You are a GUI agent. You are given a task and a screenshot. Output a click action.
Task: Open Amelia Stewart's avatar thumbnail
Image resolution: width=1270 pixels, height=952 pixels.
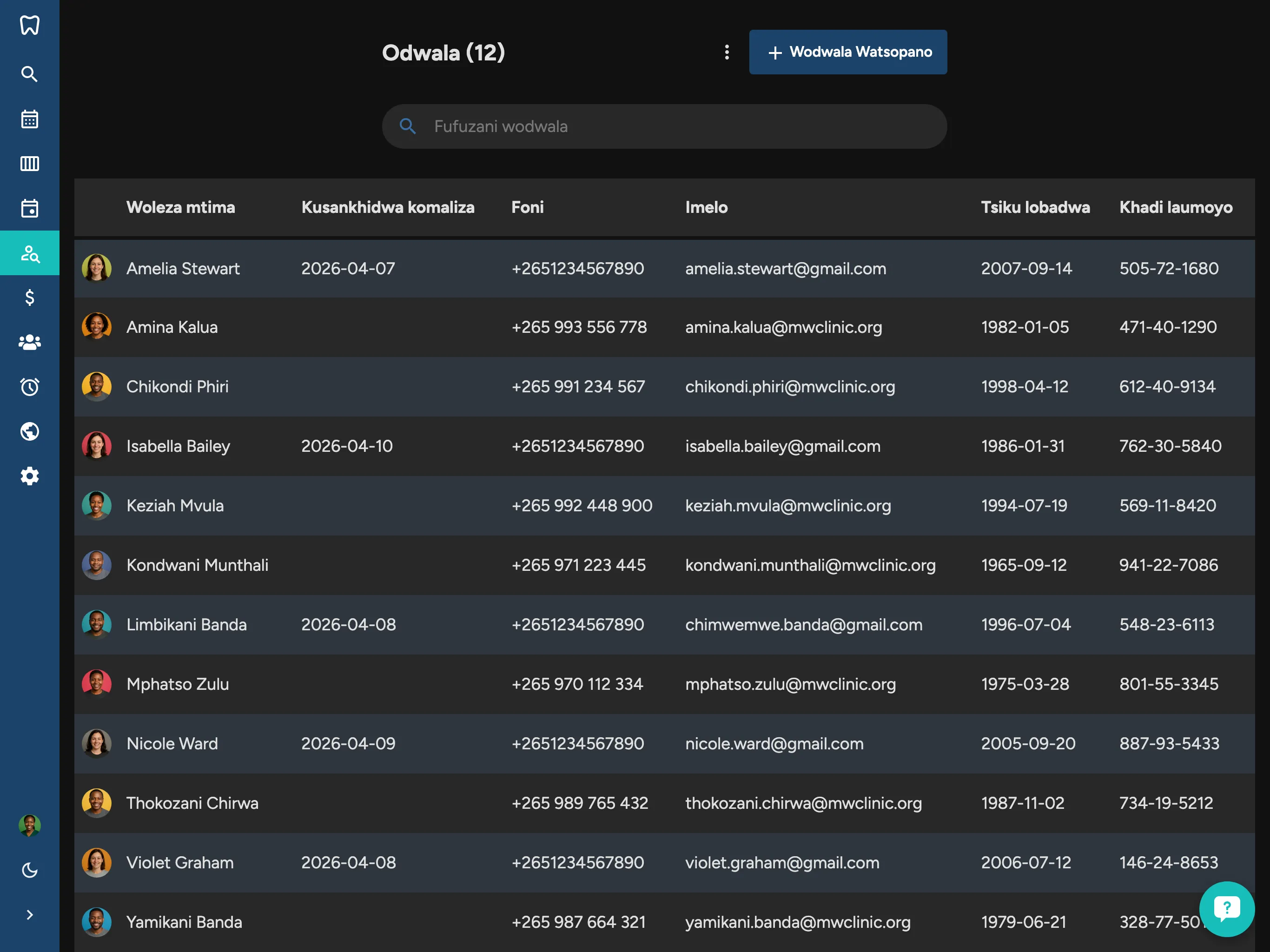coord(96,268)
